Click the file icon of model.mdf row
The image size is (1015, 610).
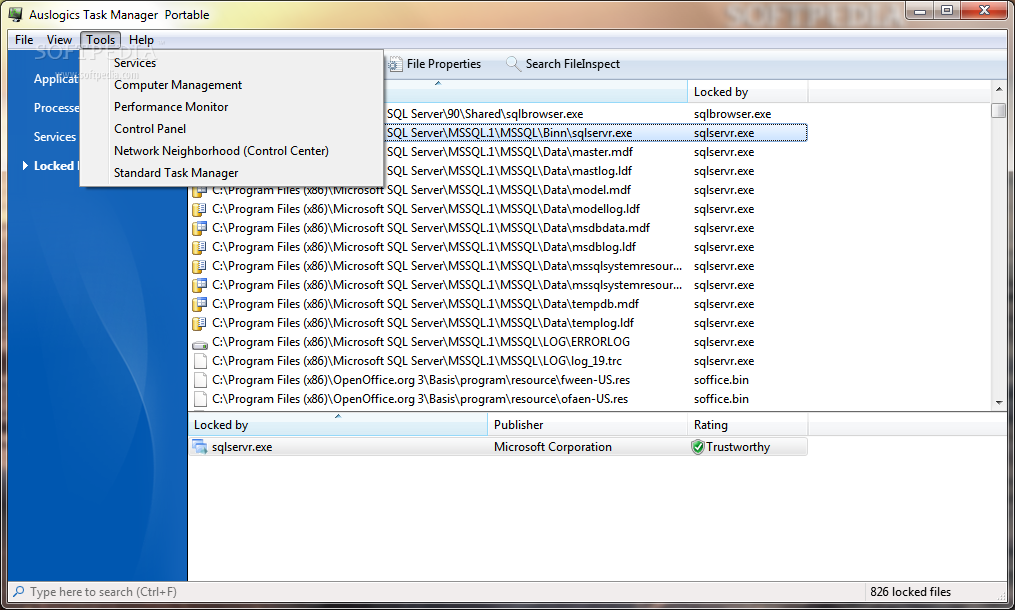click(200, 190)
